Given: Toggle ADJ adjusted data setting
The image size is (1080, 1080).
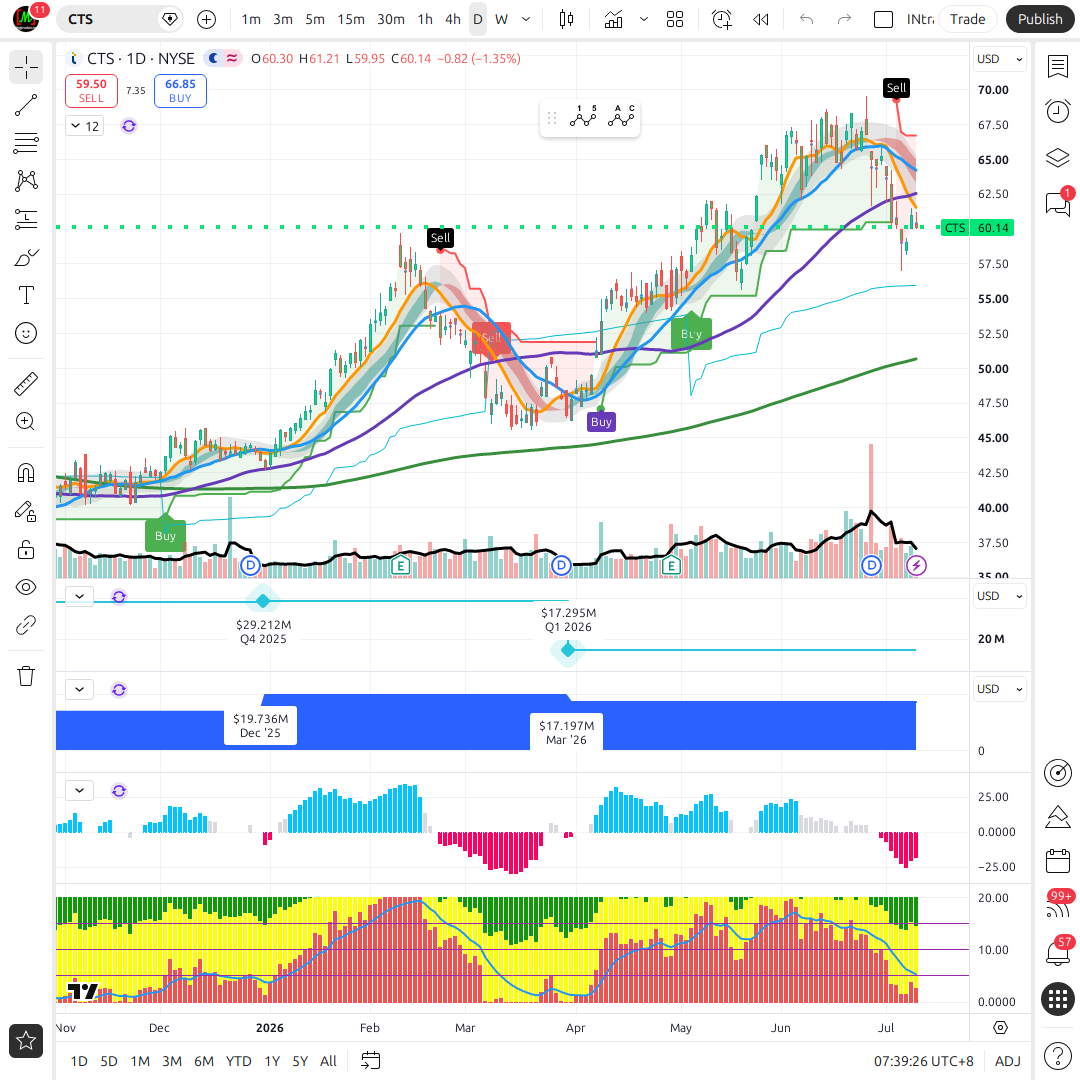Looking at the screenshot, I should click(x=1008, y=1061).
